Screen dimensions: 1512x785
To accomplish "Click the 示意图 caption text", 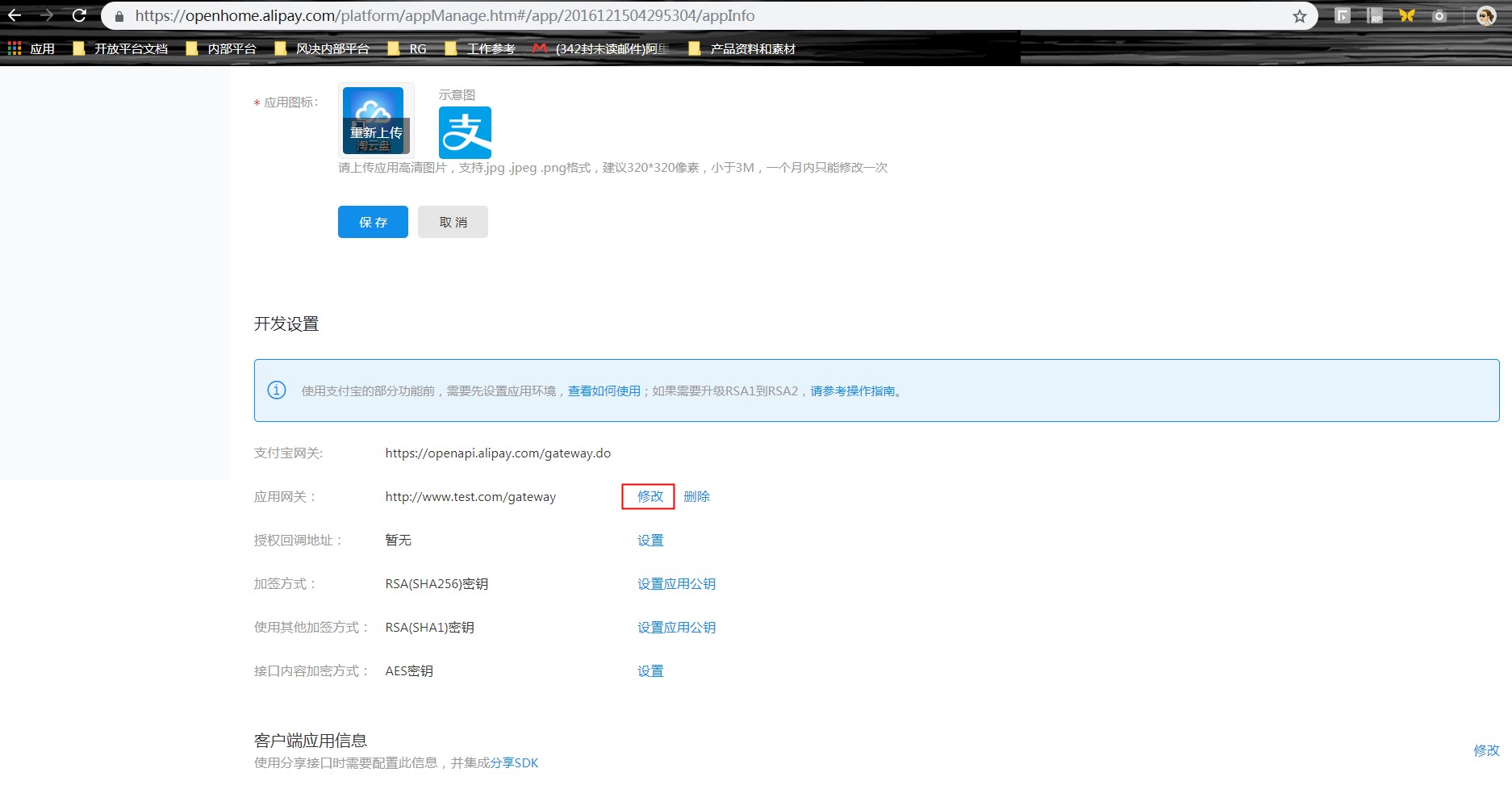I will (457, 94).
